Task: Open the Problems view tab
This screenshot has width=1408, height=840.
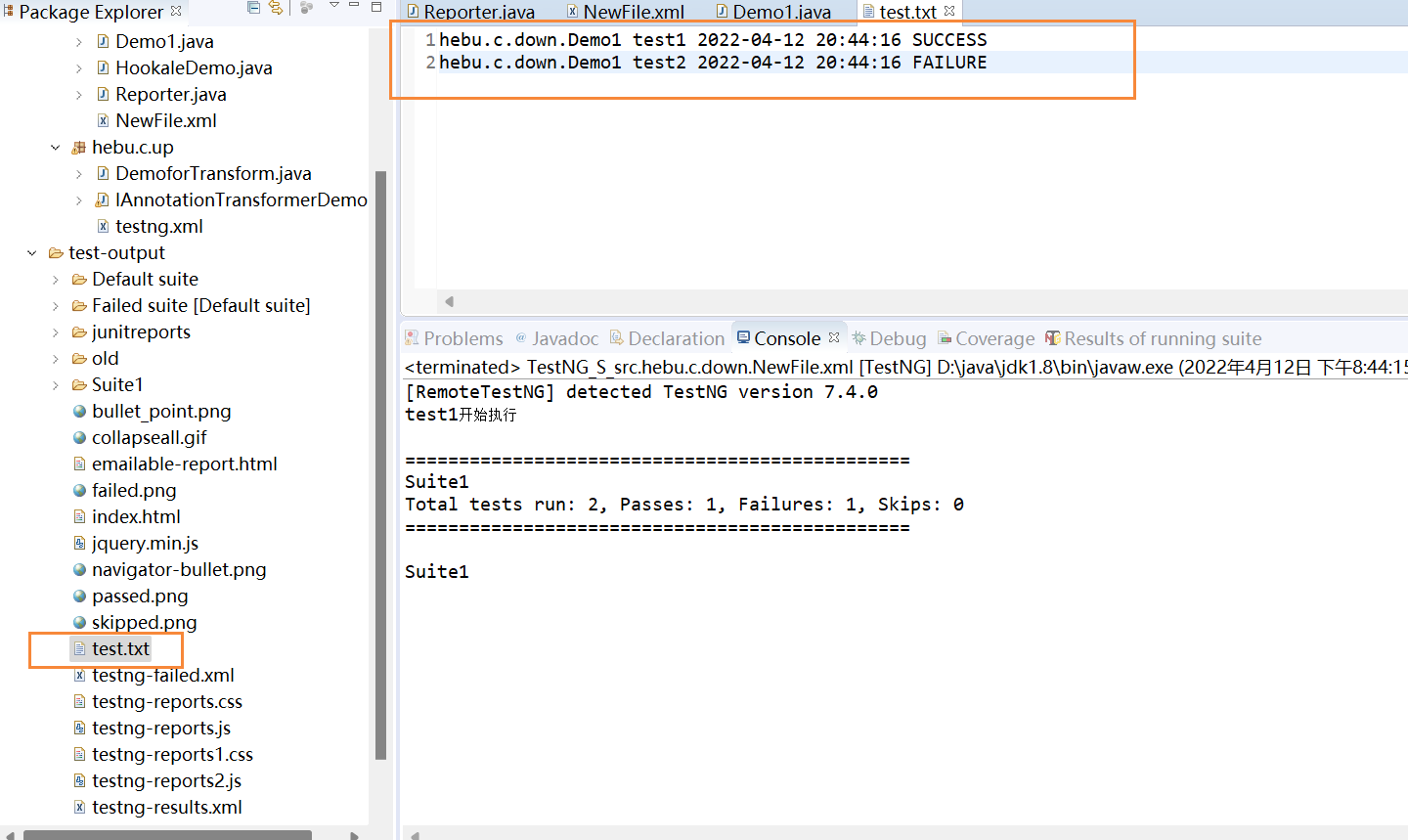Action: (x=454, y=338)
